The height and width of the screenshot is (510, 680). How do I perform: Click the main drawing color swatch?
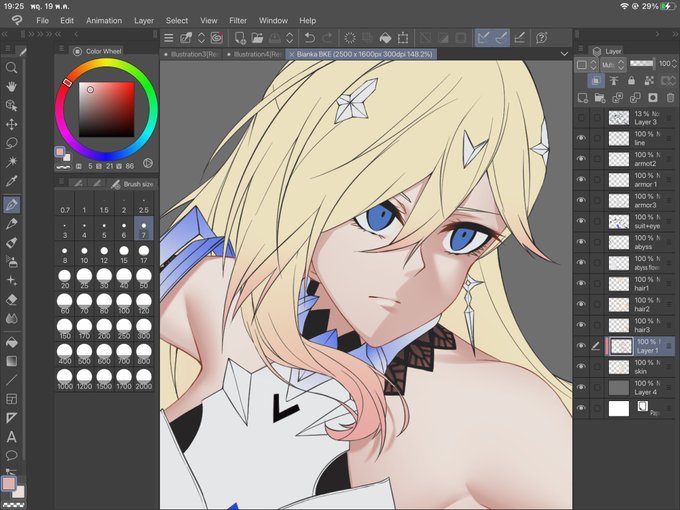[9, 483]
